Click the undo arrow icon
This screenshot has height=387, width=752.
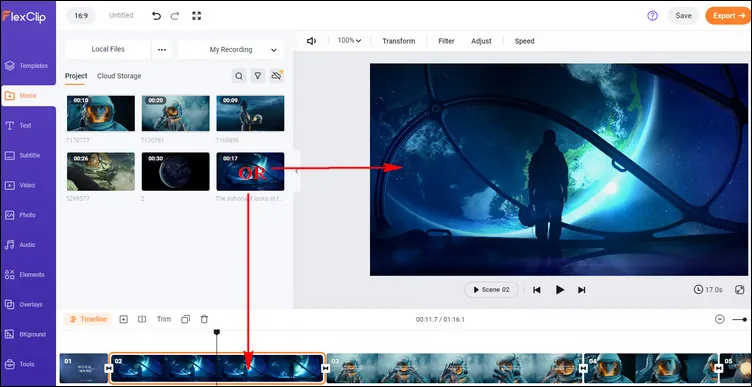(x=156, y=16)
